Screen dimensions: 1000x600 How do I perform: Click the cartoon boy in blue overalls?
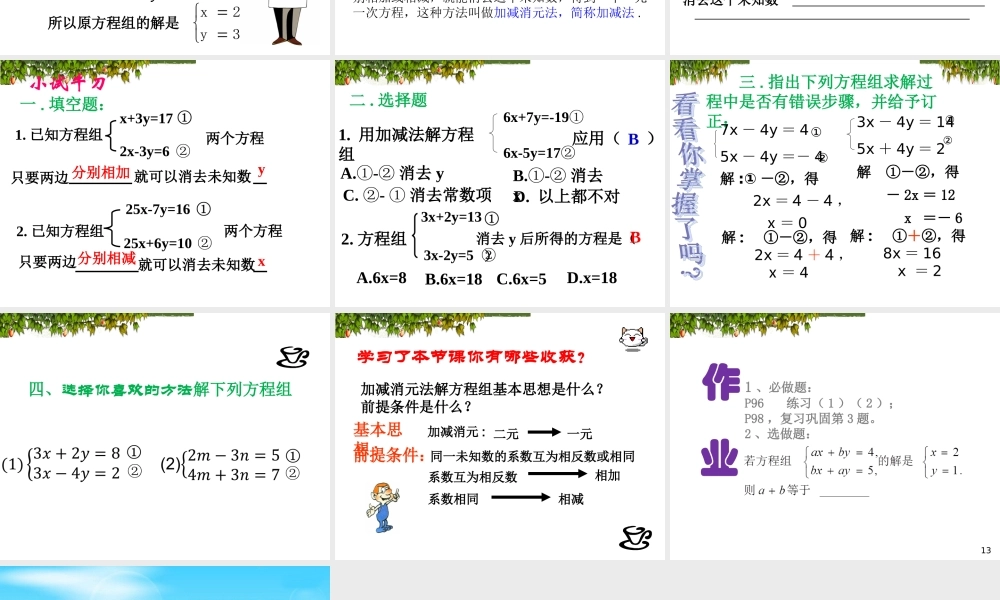(x=382, y=508)
